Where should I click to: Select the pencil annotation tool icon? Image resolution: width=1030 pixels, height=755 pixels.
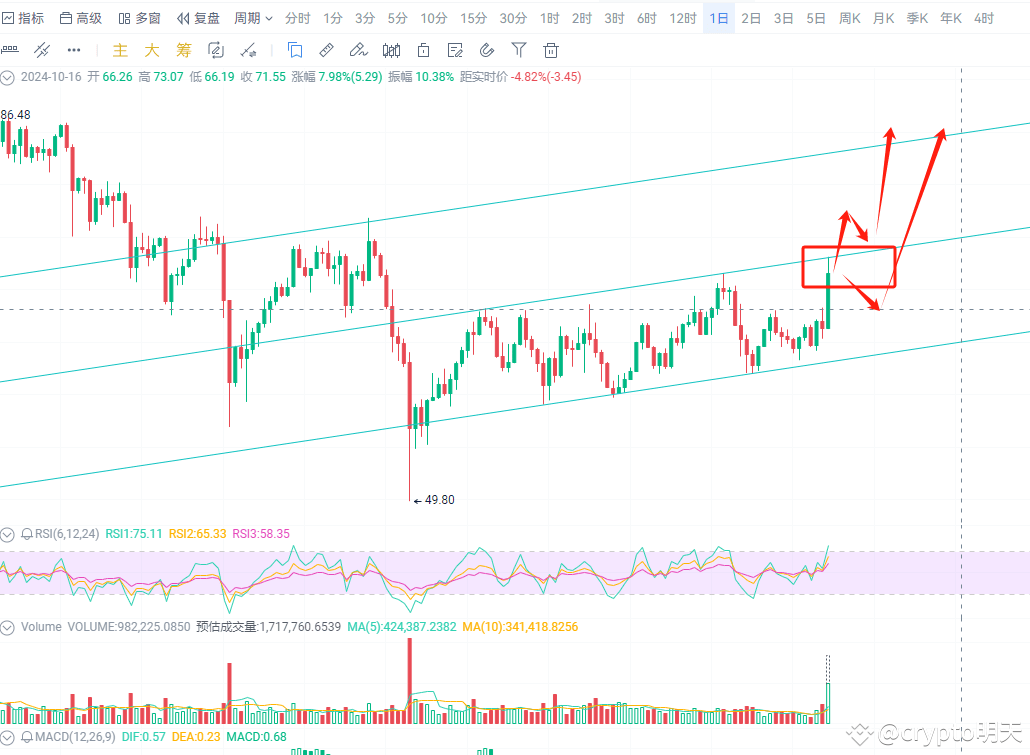click(358, 50)
